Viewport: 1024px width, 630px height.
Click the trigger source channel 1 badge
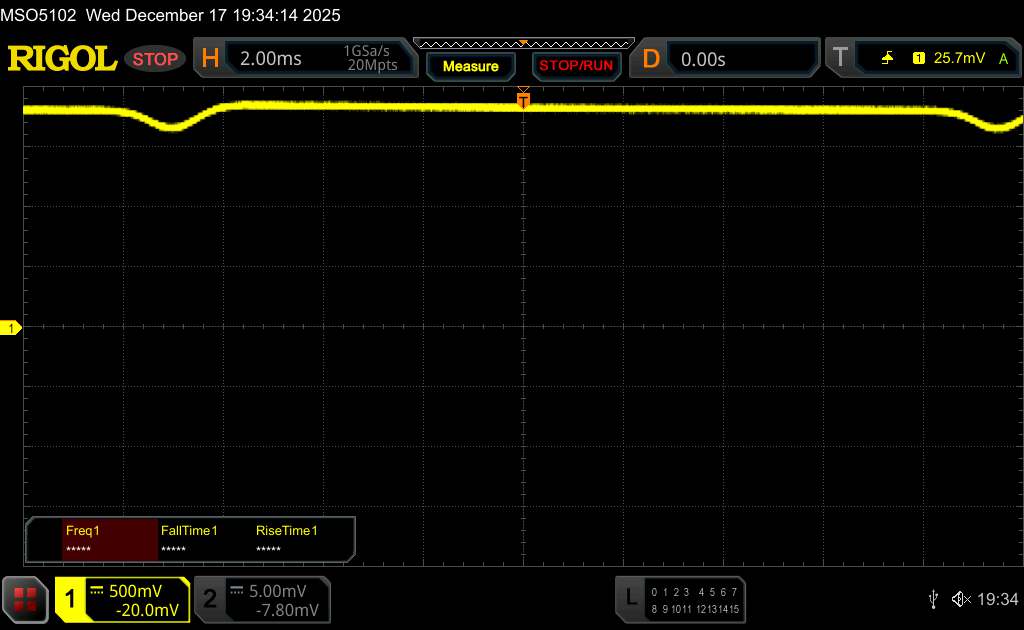tap(918, 59)
